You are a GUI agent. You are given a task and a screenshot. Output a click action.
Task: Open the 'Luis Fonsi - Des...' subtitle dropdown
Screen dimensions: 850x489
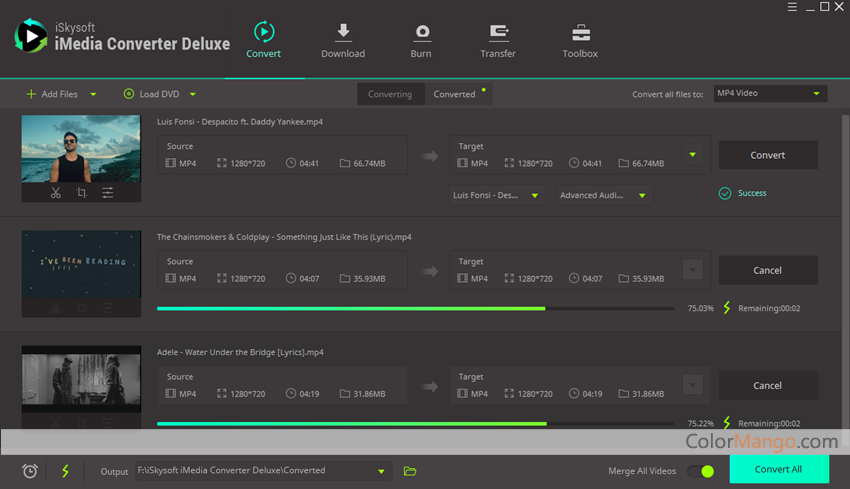497,195
